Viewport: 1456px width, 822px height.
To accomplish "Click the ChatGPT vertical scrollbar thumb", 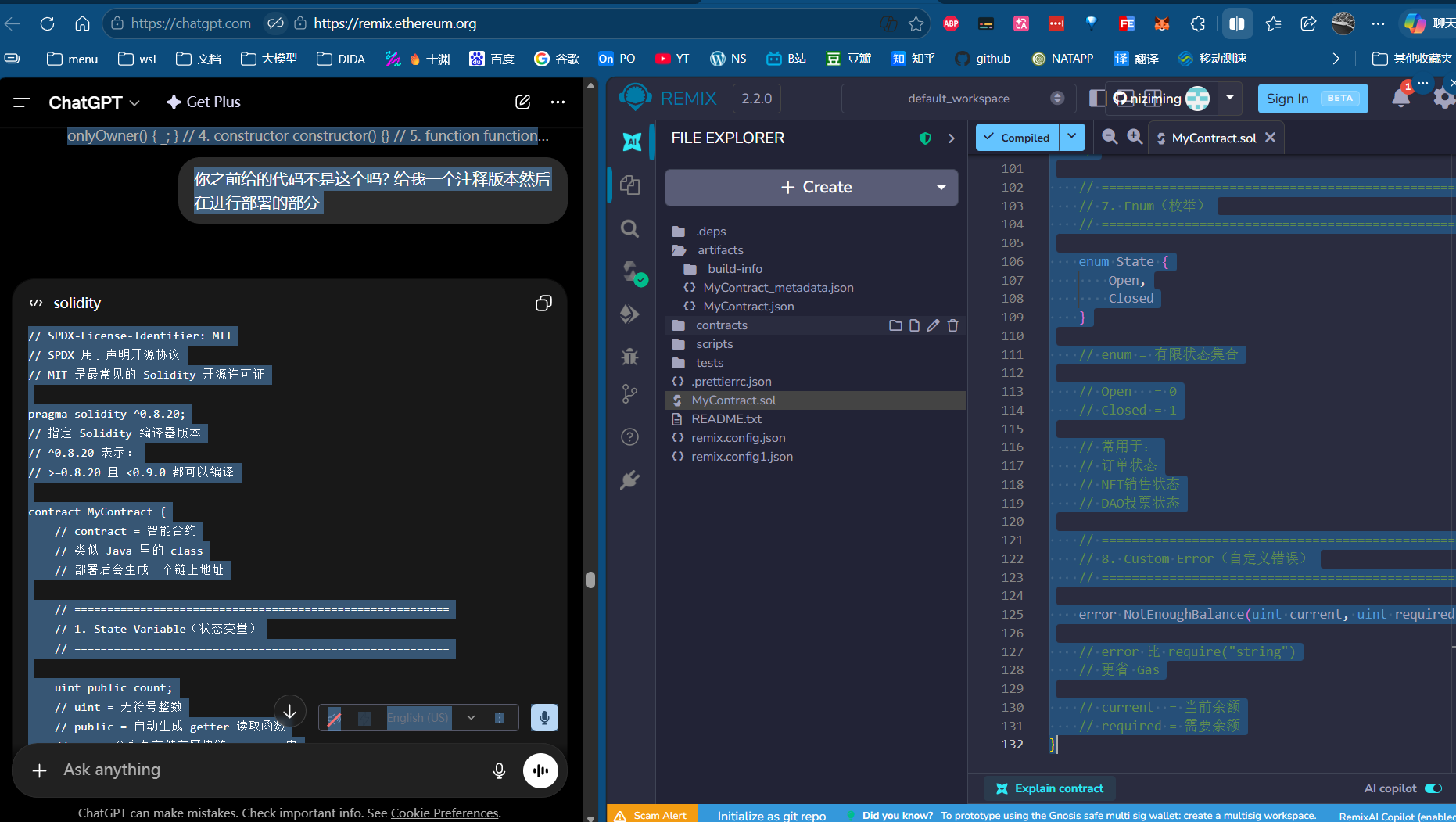I will (x=590, y=580).
